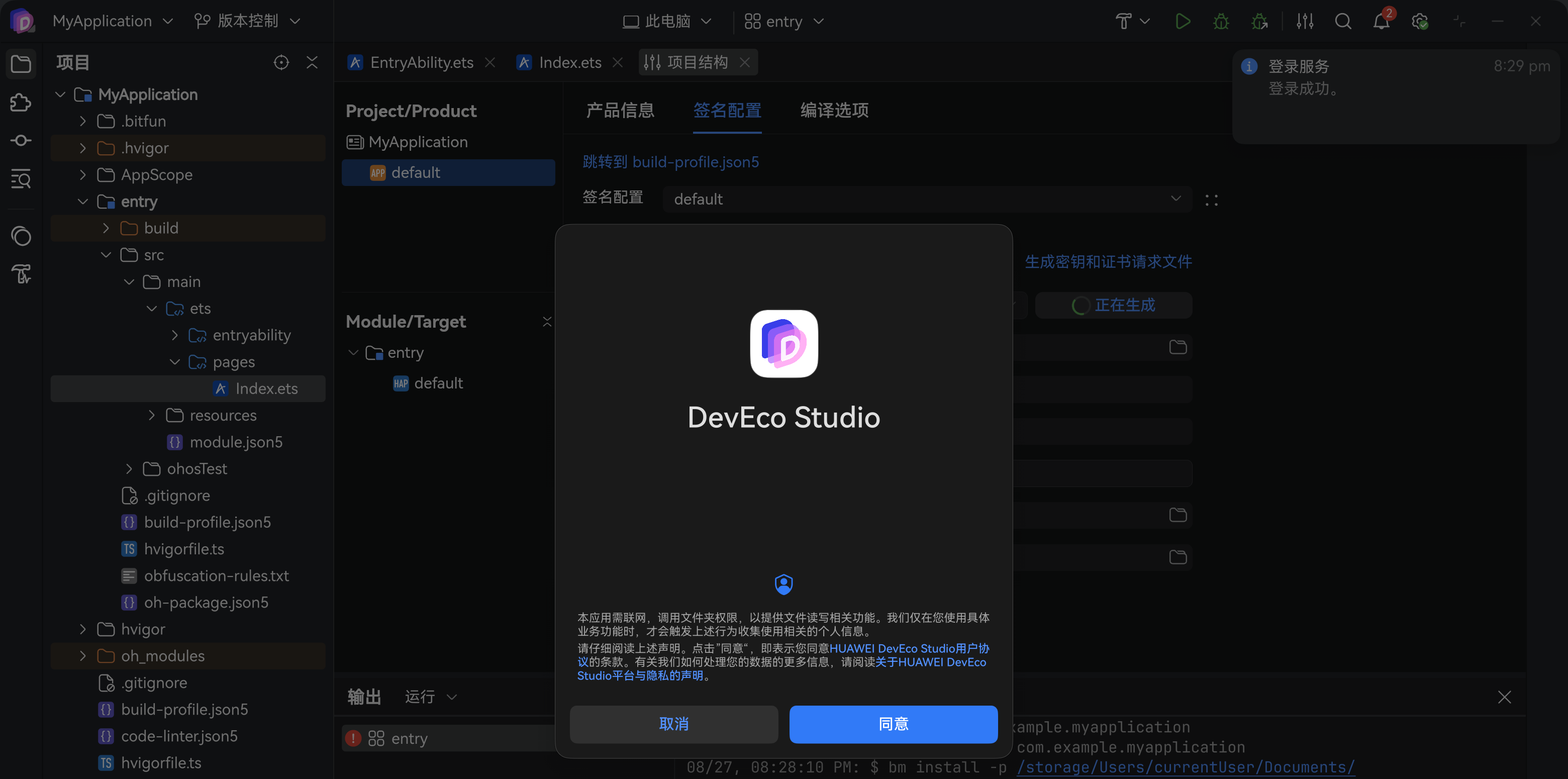Collapse project panel with the X-arrows icon
Screen dimensions: 1568x779
(x=312, y=63)
